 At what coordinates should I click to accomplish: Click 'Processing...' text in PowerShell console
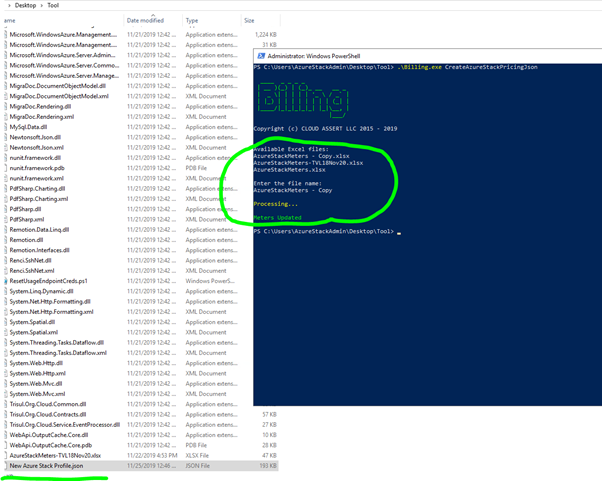[x=276, y=204]
